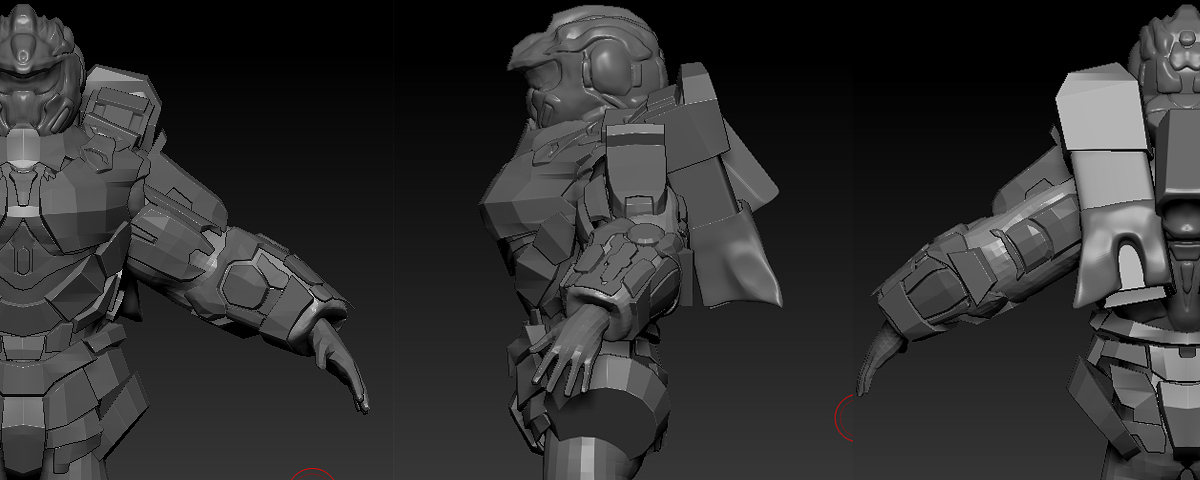Select the side-profile character's open hand
1200x480 pixels.
pyautogui.click(x=569, y=349)
